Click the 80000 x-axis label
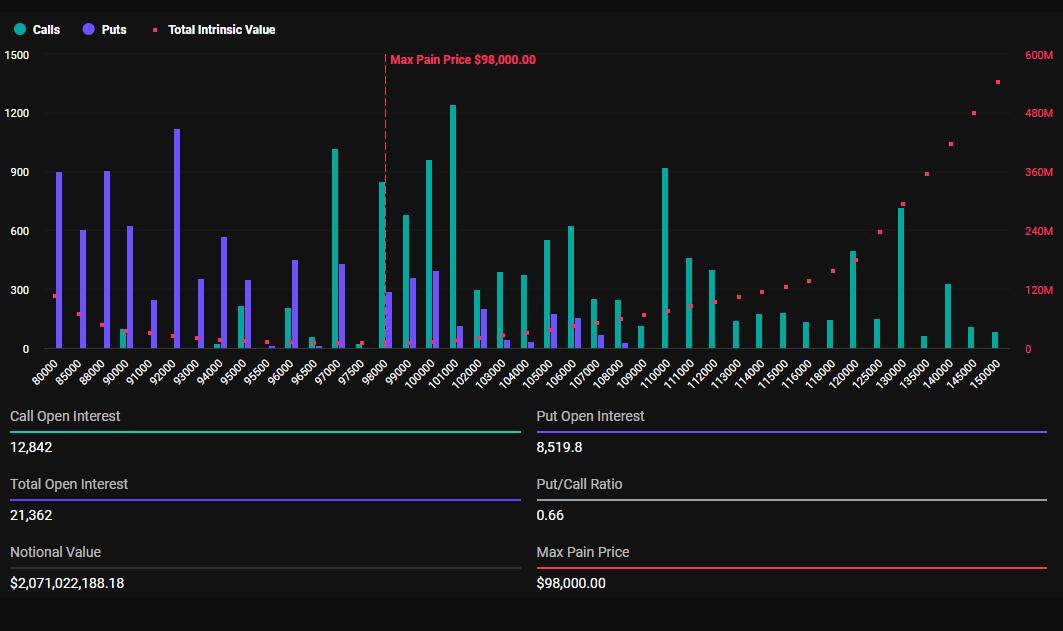The image size is (1063, 631). click(45, 373)
